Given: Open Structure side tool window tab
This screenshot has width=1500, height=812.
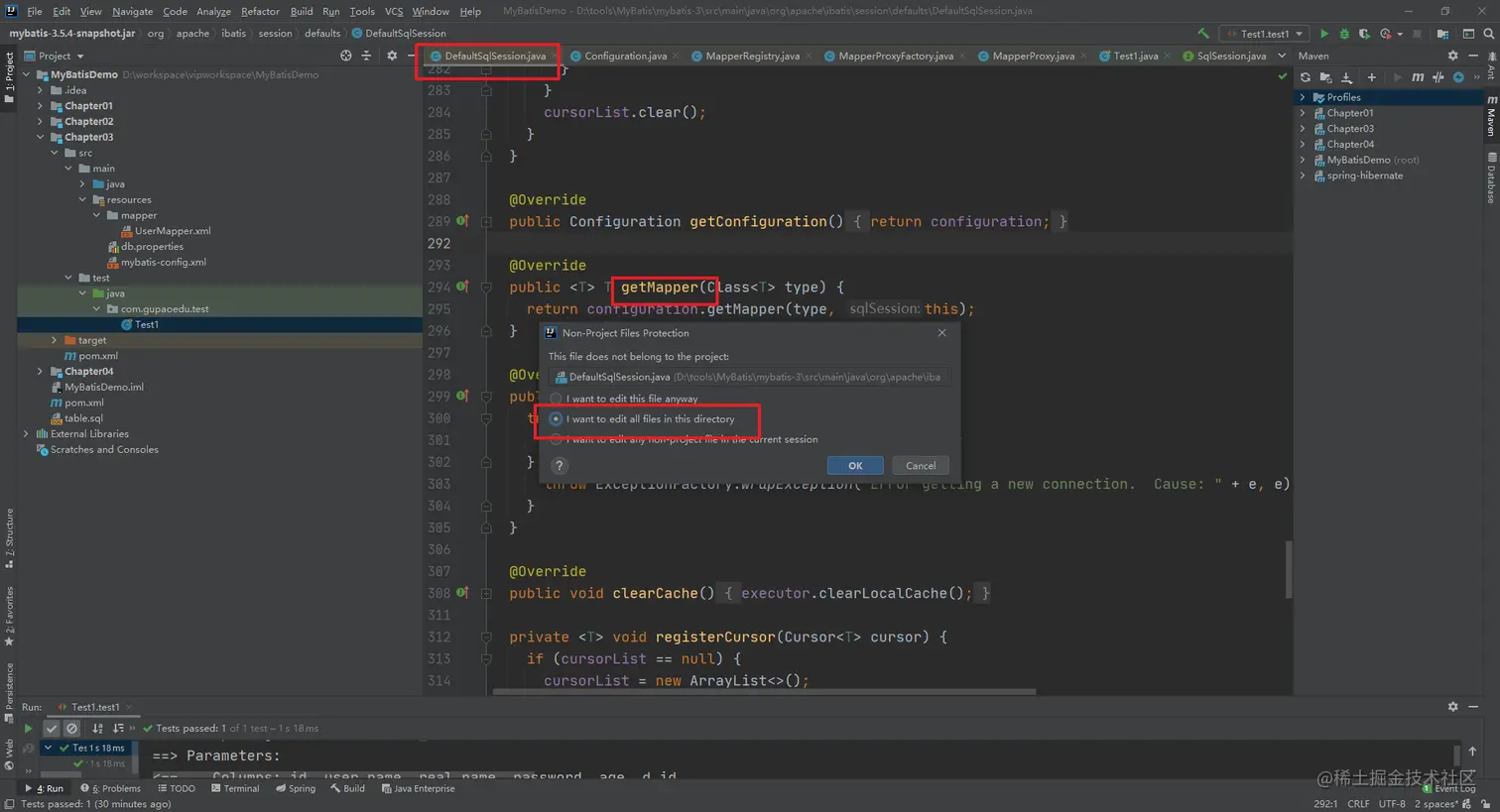Looking at the screenshot, I should (x=9, y=537).
